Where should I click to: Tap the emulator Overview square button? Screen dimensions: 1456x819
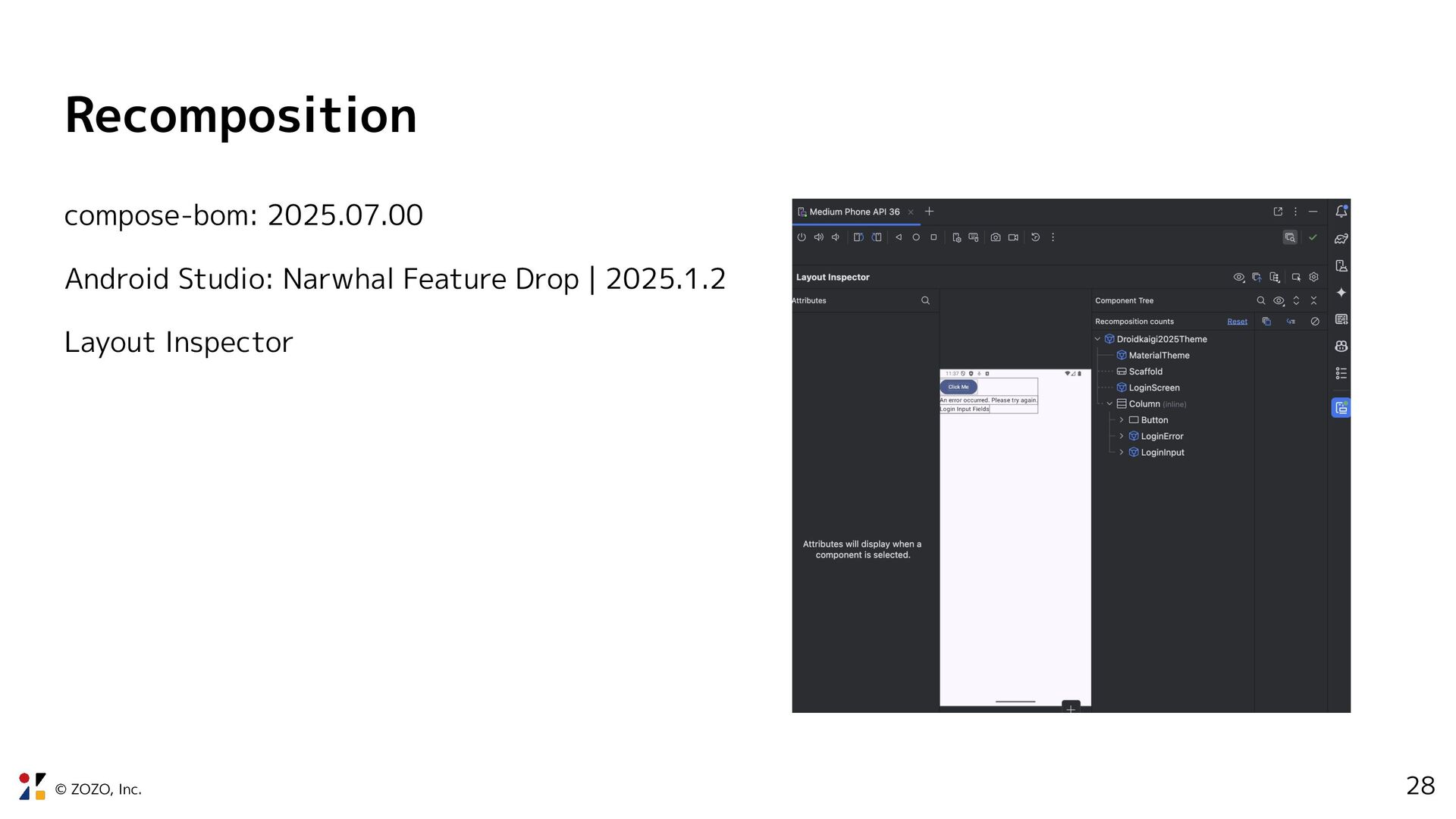click(x=934, y=237)
